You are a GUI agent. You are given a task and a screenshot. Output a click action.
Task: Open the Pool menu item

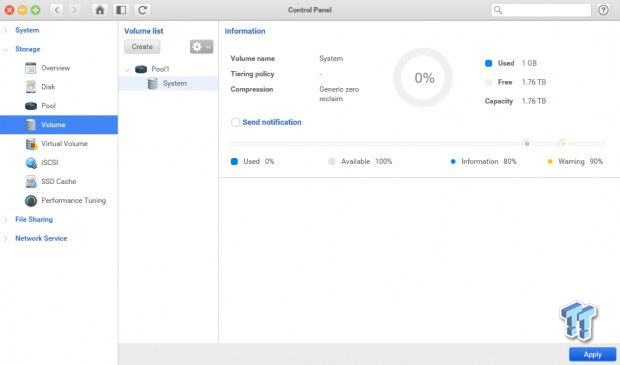(x=49, y=106)
